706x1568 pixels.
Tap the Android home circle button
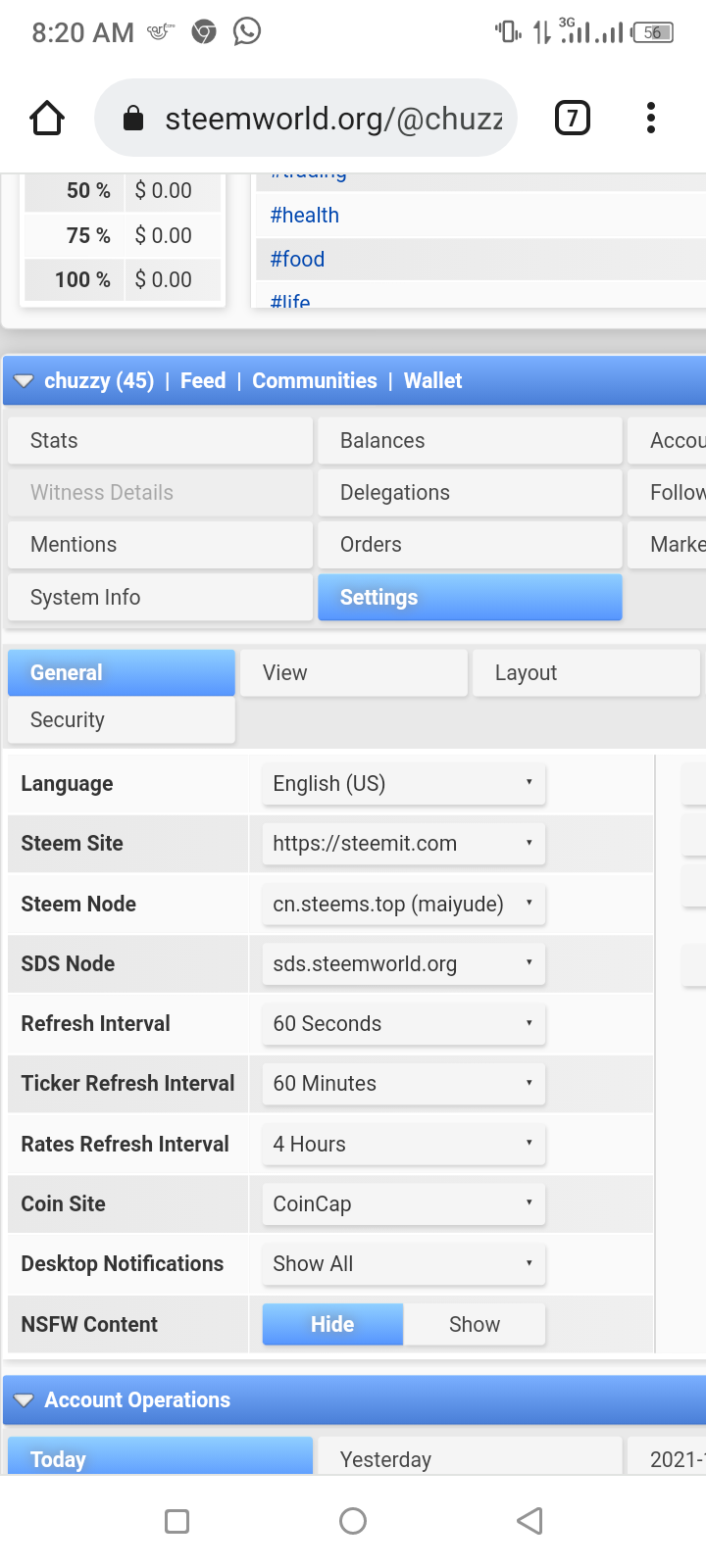click(x=353, y=1521)
